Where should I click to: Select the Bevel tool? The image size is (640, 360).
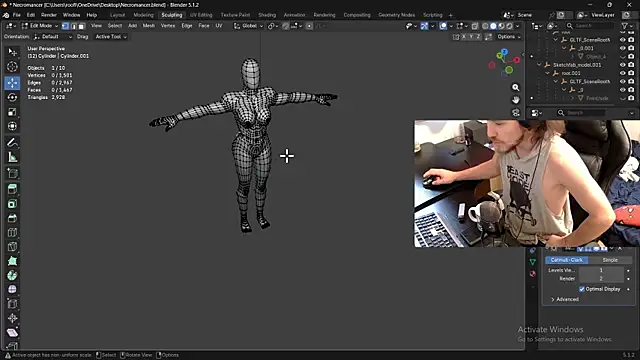point(12,218)
